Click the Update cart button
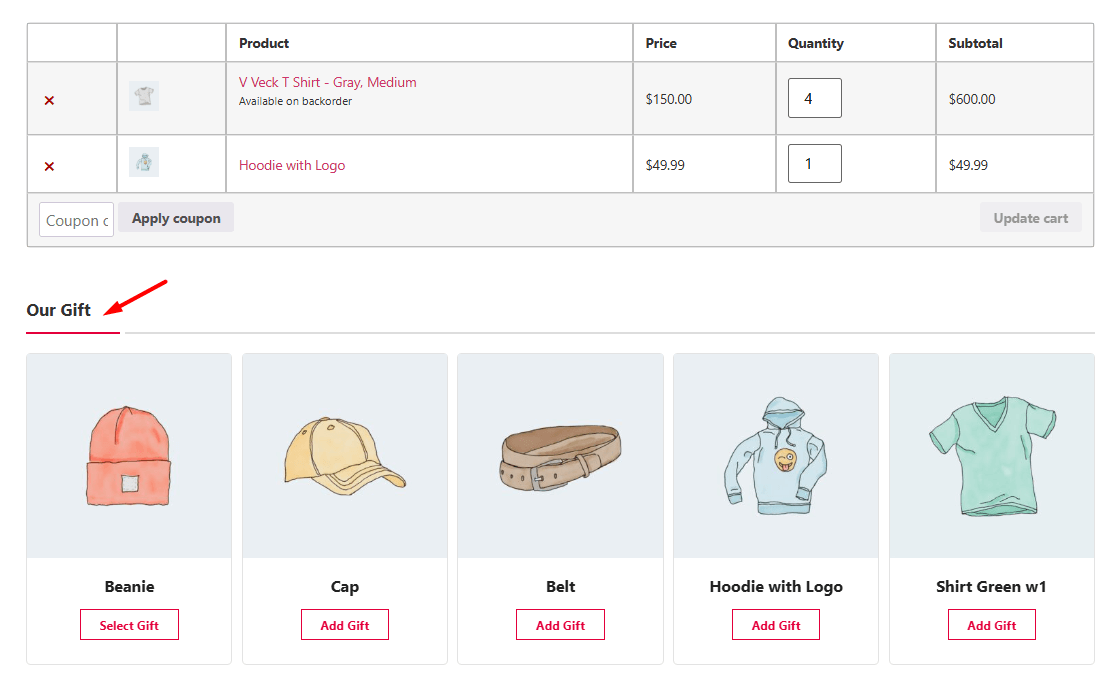 point(1031,218)
